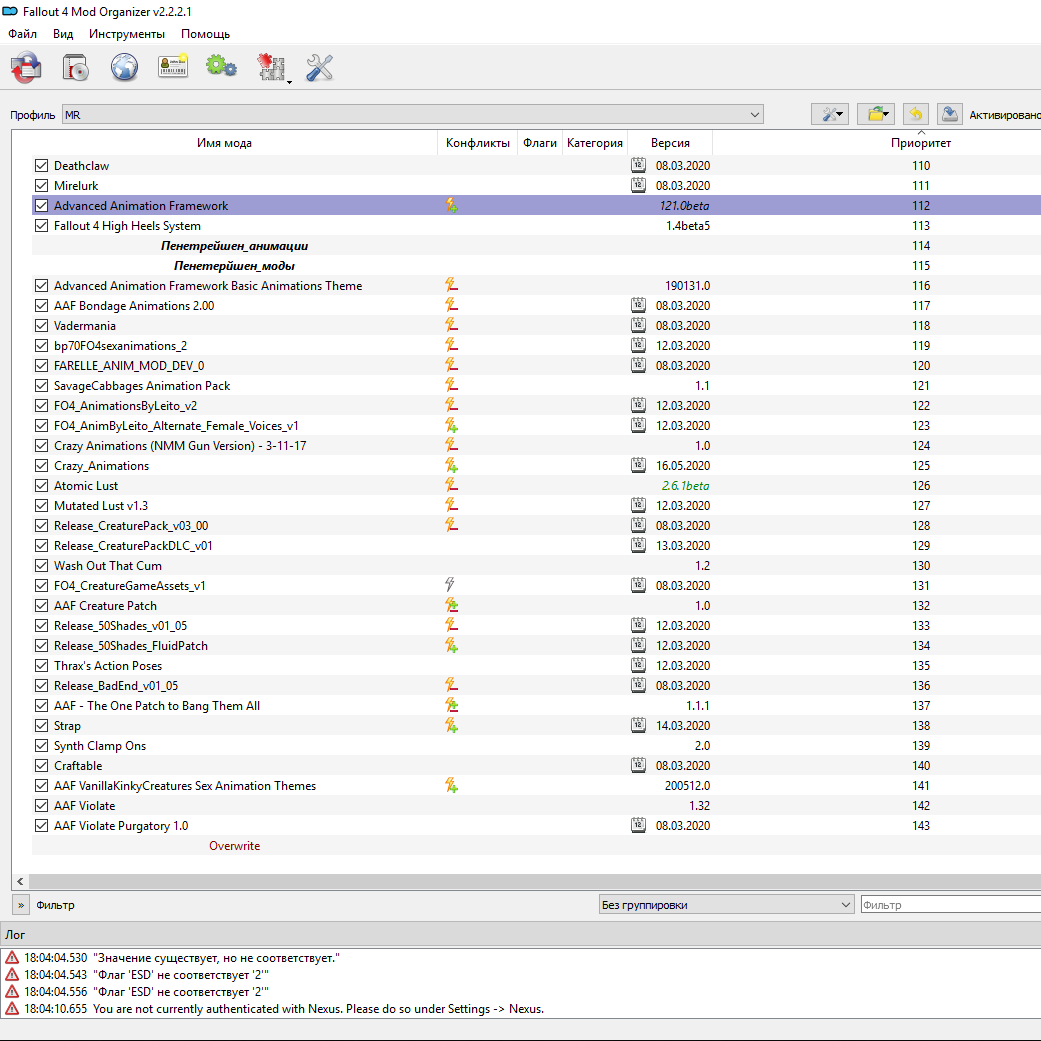1041x1041 pixels.
Task: Click the create backup icon near Активировано
Action: (950, 114)
